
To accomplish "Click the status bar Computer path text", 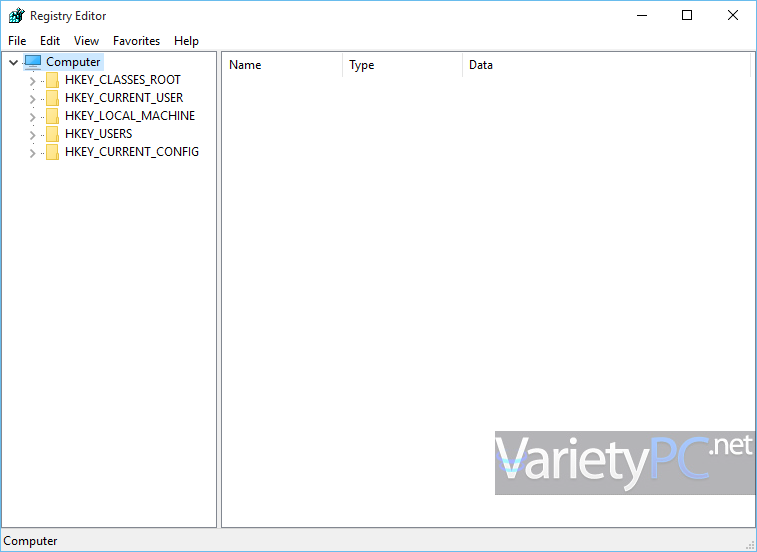I will (x=30, y=541).
